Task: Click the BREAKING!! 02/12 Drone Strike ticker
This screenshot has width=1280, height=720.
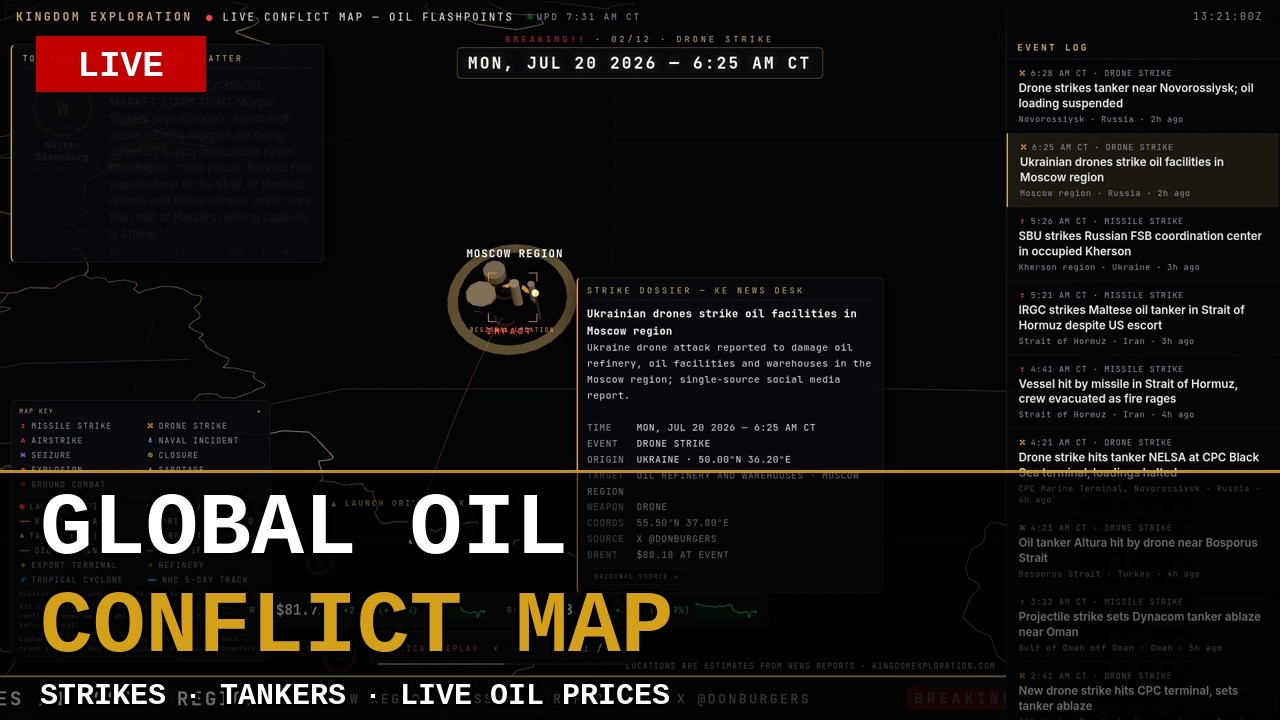Action: (639, 39)
